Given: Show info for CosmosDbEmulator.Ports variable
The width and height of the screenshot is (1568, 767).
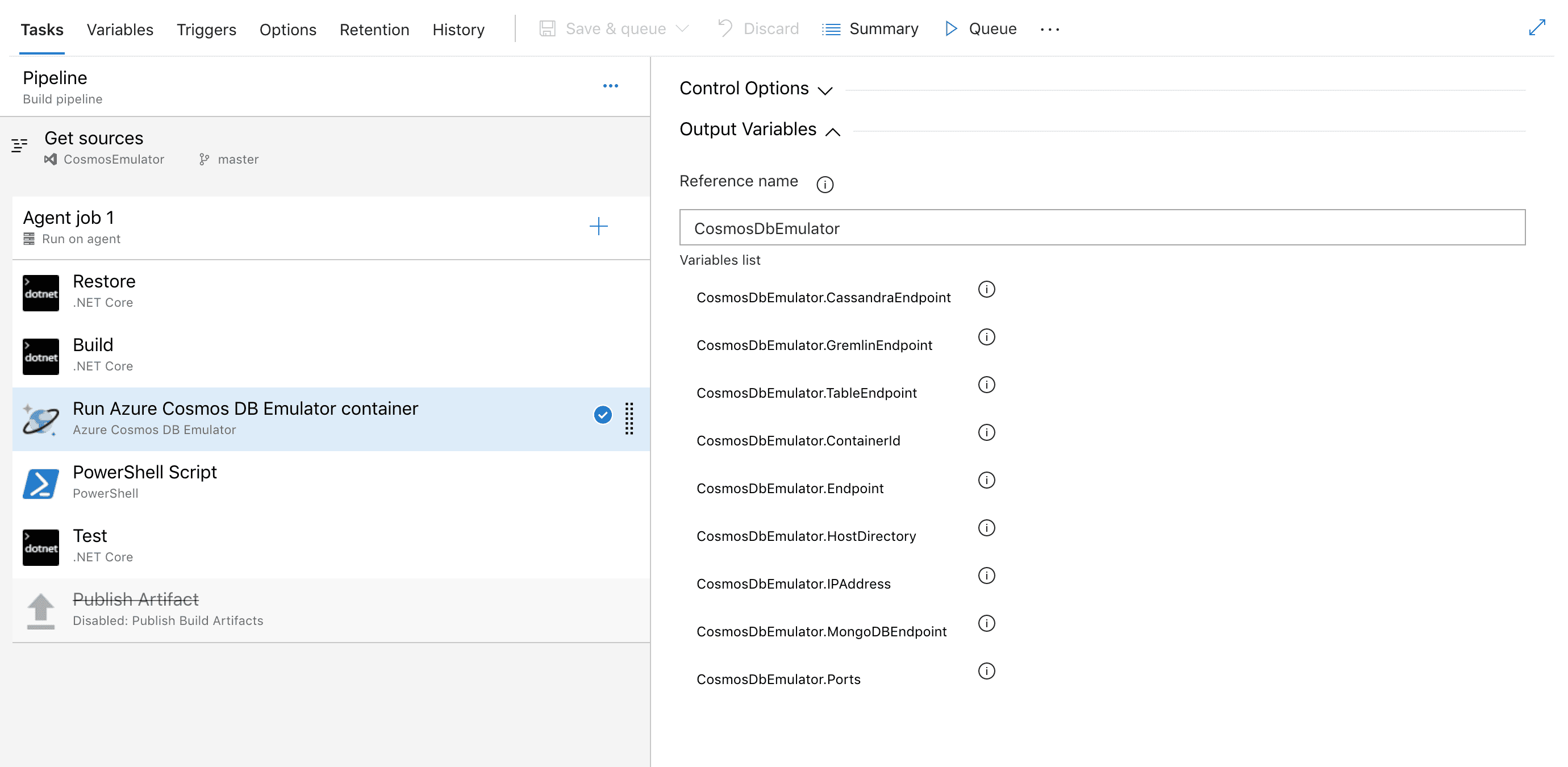Looking at the screenshot, I should pos(987,671).
